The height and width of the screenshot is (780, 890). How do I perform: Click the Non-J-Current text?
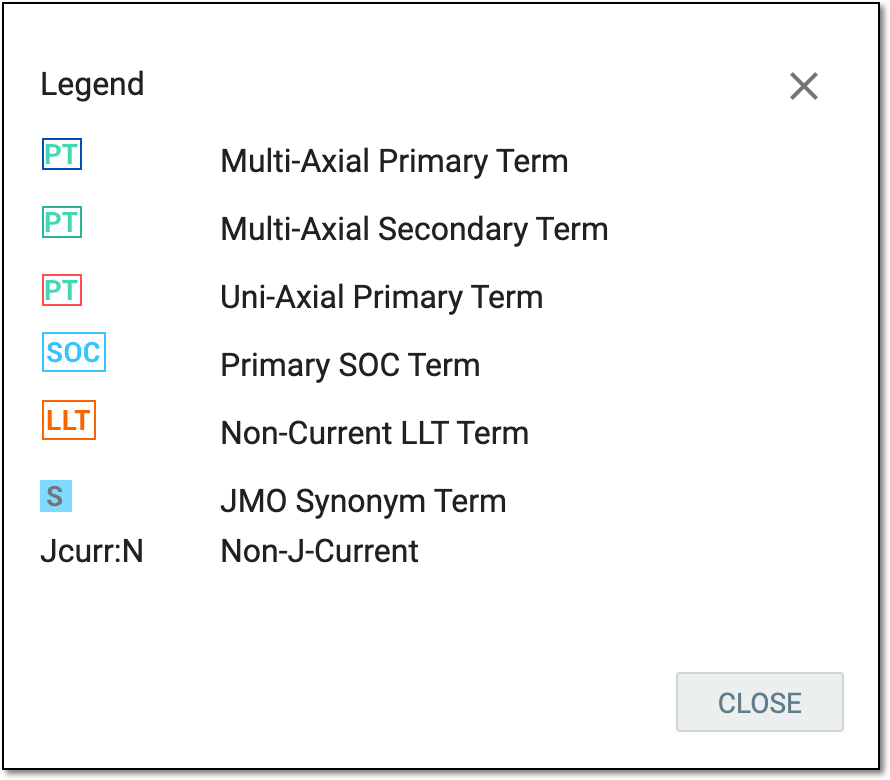320,551
